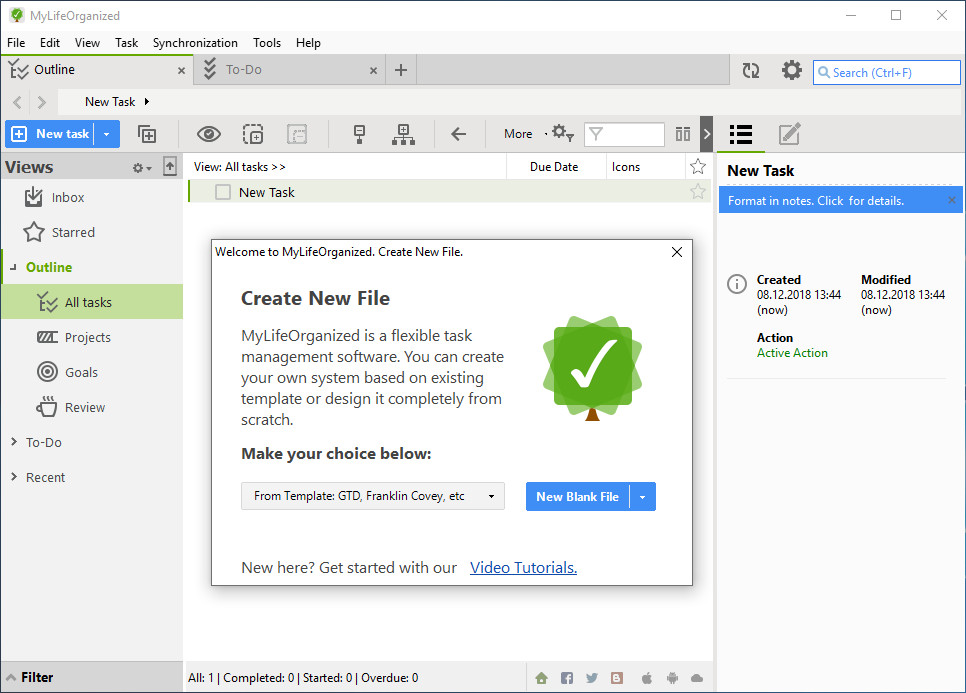Open the View menu
The image size is (966, 693).
(x=87, y=43)
